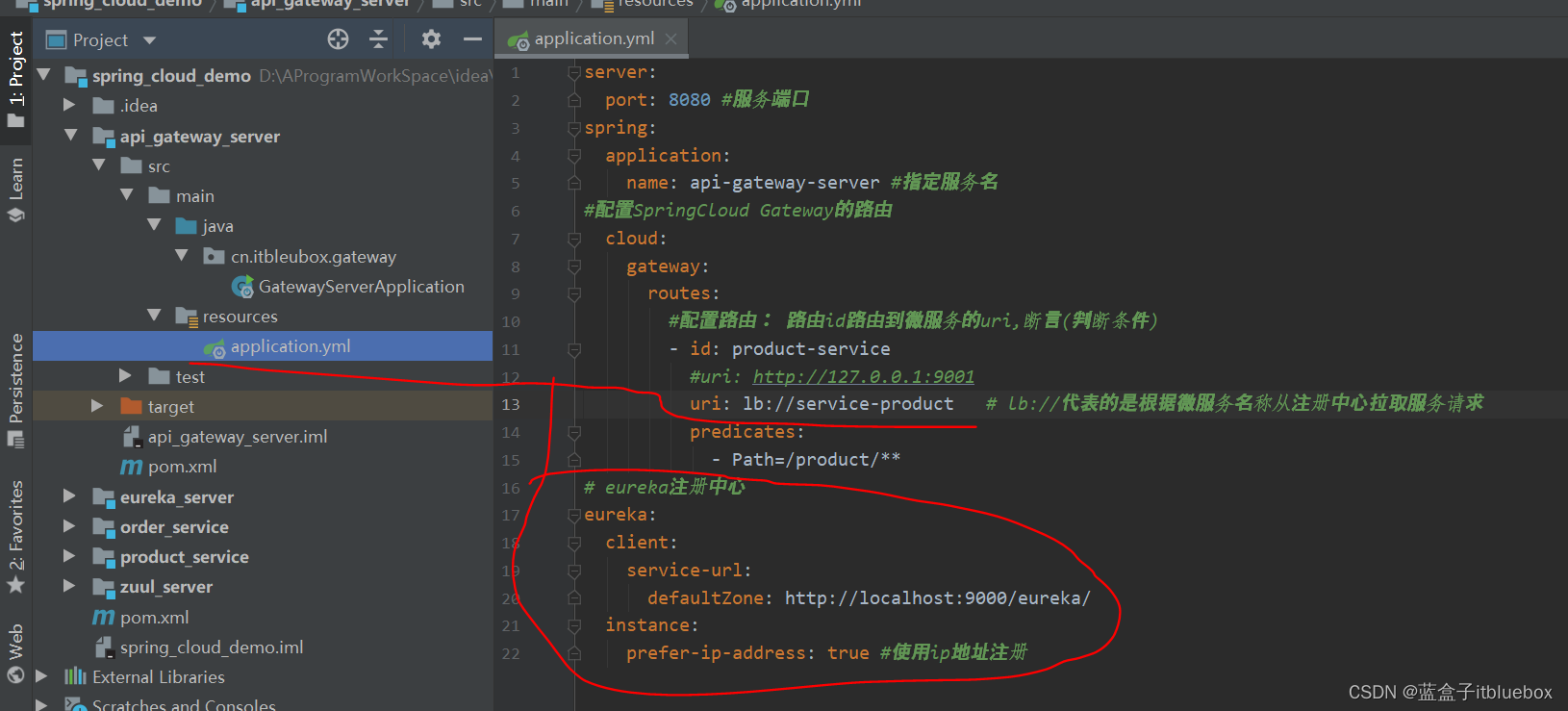Click the locate/scroll-from-source target icon
The image size is (1568, 711).
click(338, 39)
